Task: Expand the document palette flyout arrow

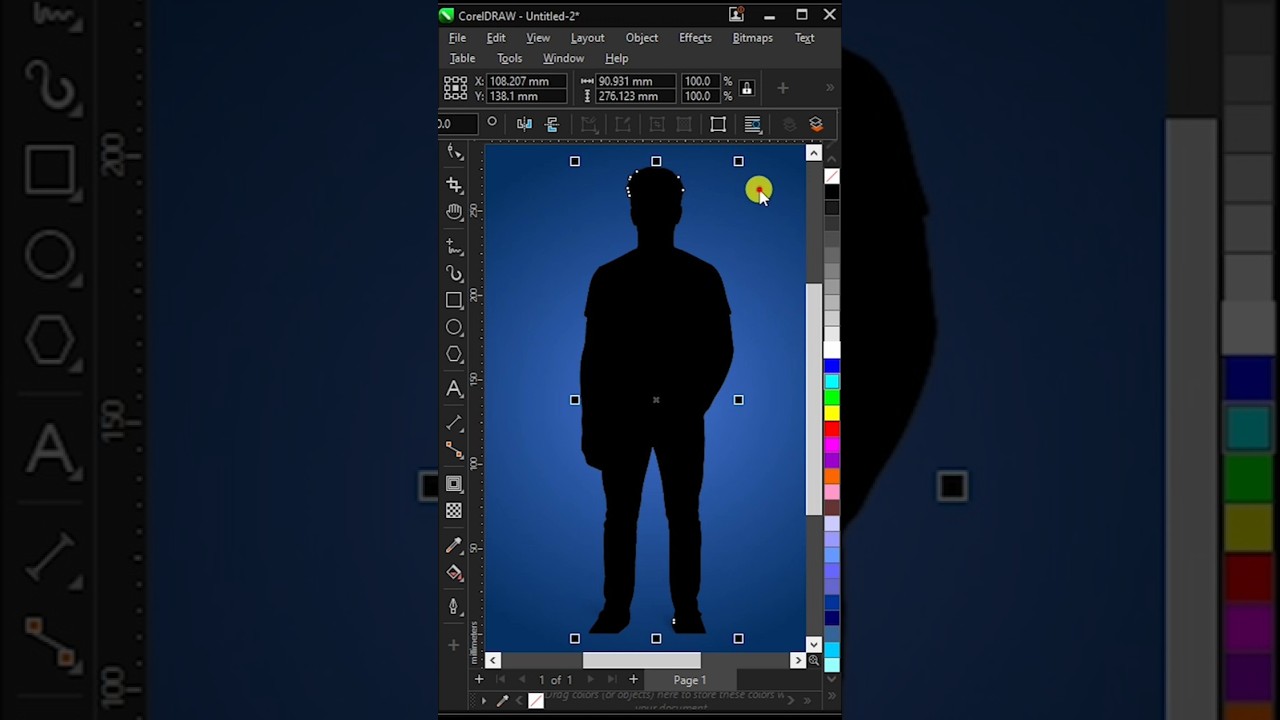Action: click(x=483, y=701)
